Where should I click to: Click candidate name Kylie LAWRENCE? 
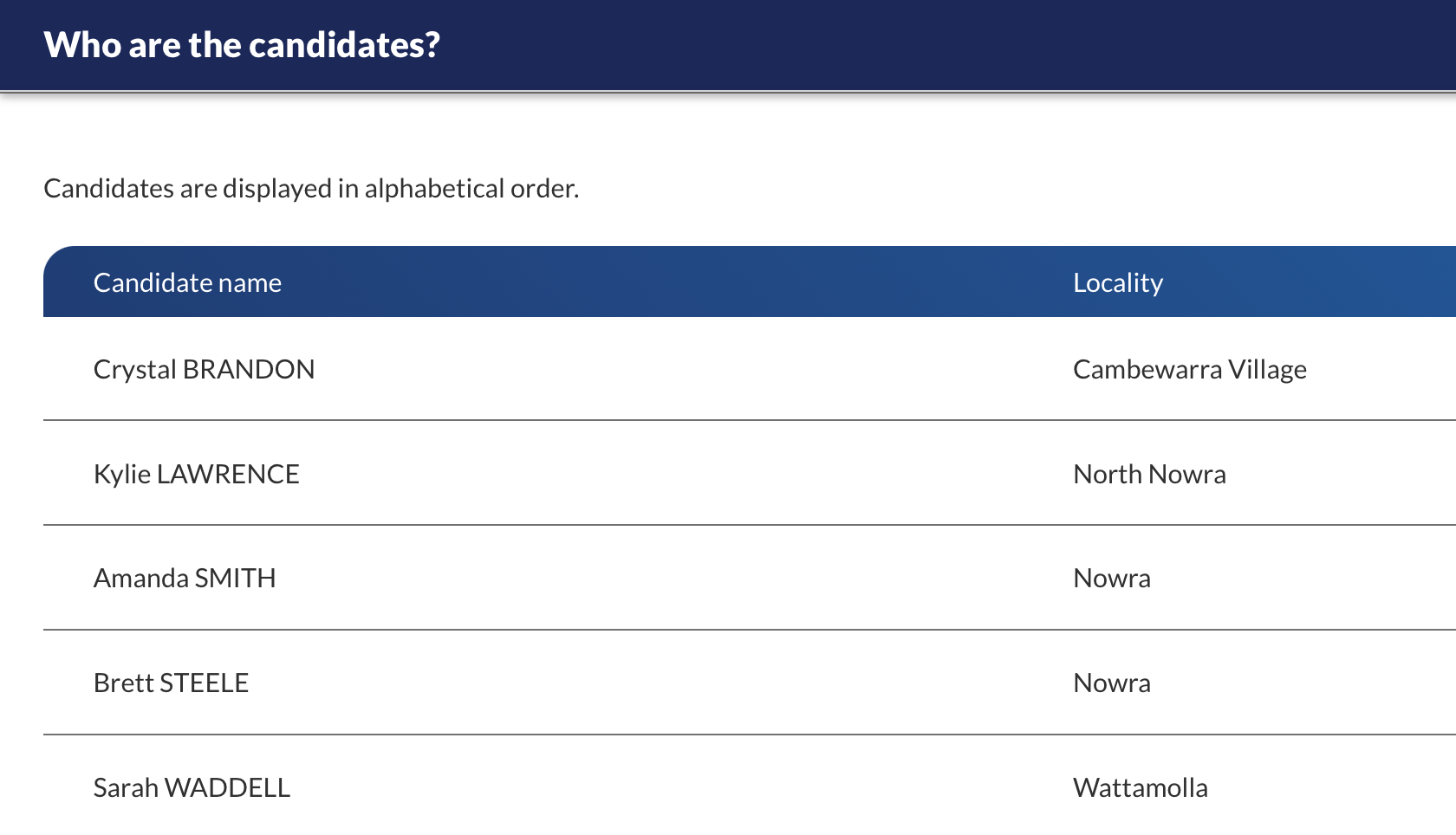click(196, 474)
